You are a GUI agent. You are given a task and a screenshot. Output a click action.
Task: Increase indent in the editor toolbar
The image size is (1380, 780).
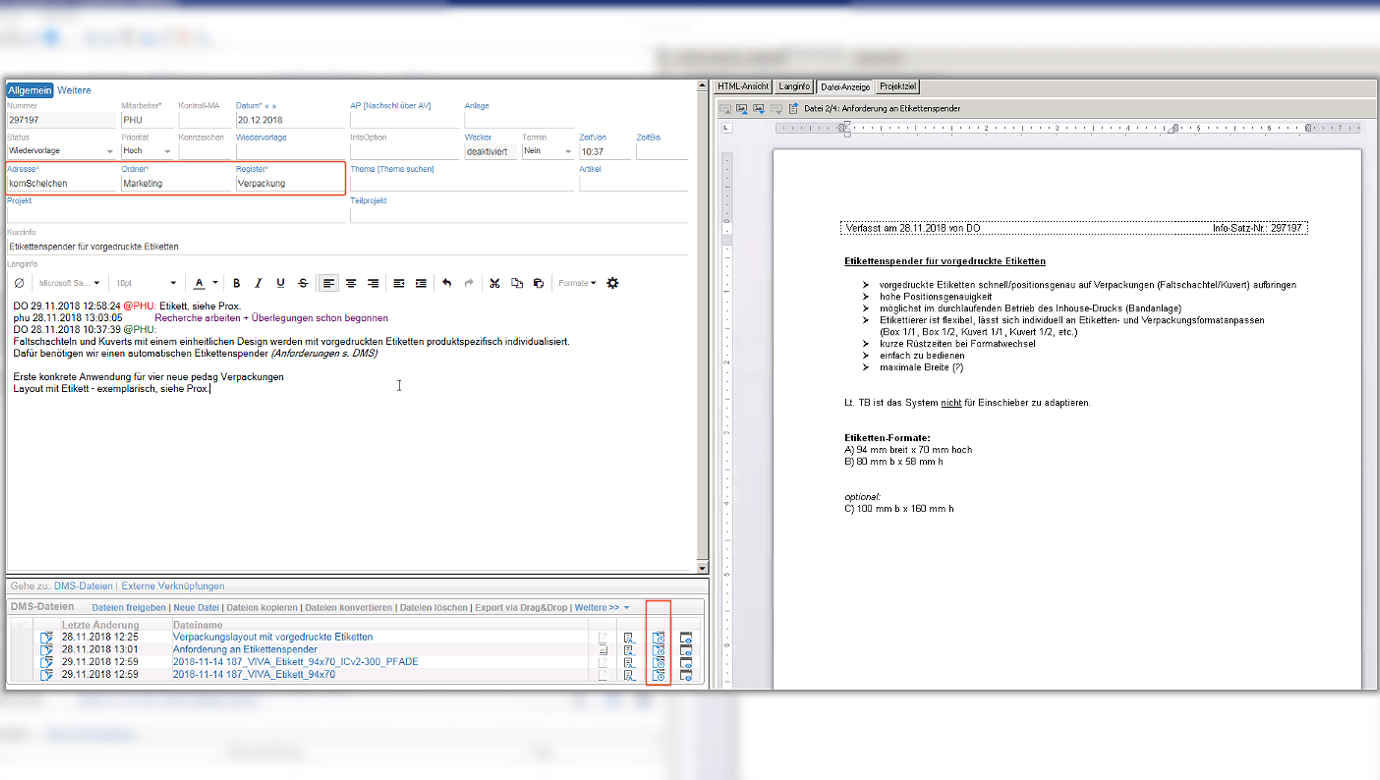click(x=421, y=283)
